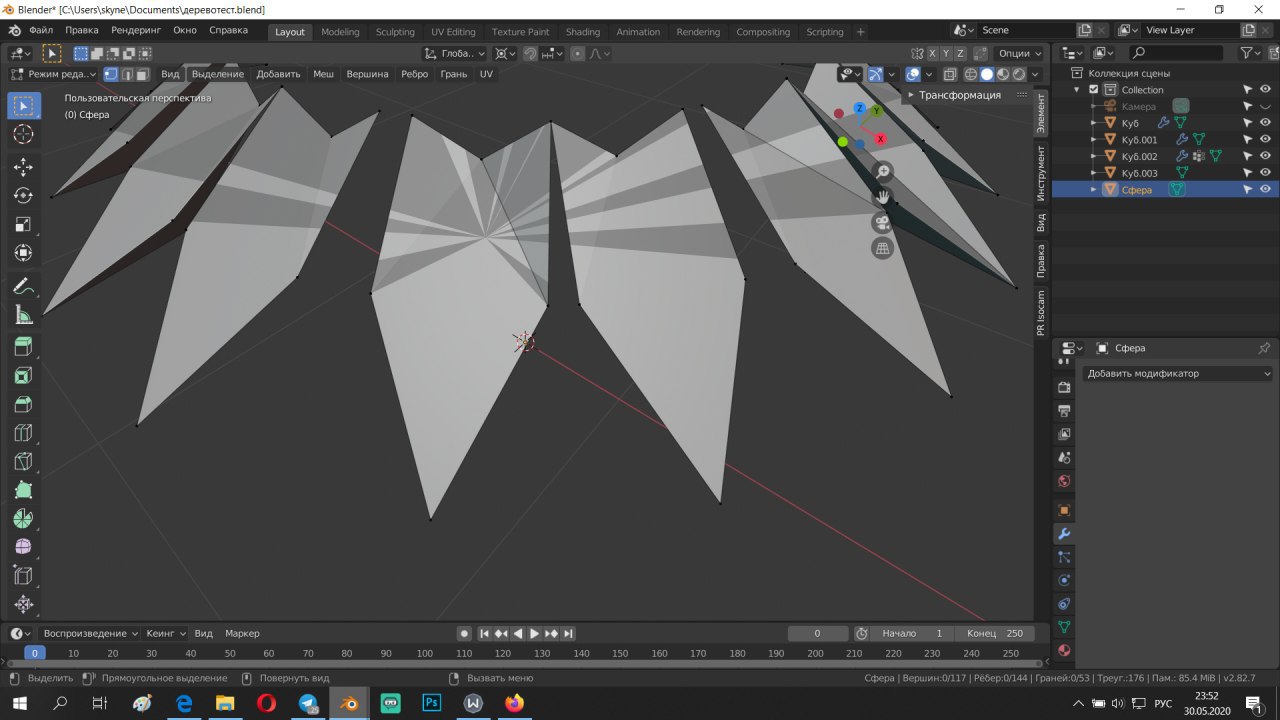Viewport: 1280px width, 720px height.
Task: Collapse the Collection tree in the outliner
Action: (1078, 90)
